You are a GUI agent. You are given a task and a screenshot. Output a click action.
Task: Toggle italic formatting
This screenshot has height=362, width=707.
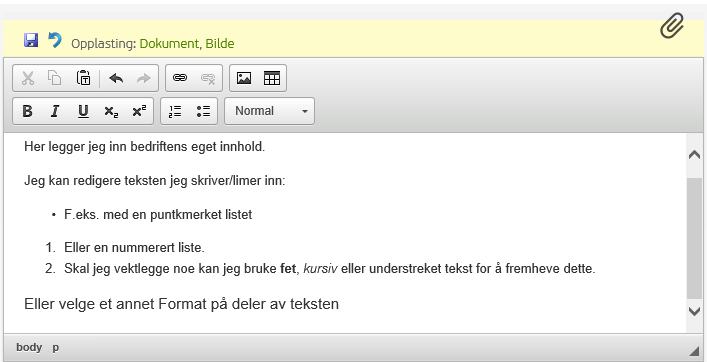(55, 111)
